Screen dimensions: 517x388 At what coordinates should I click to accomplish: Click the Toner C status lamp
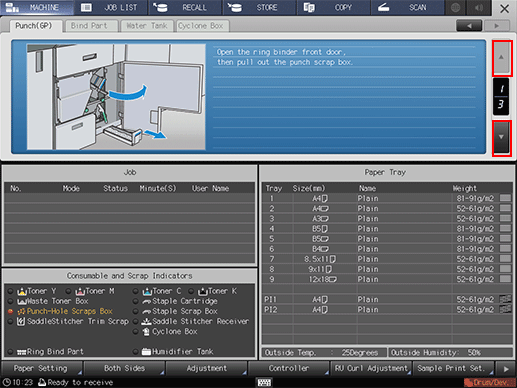(136, 292)
